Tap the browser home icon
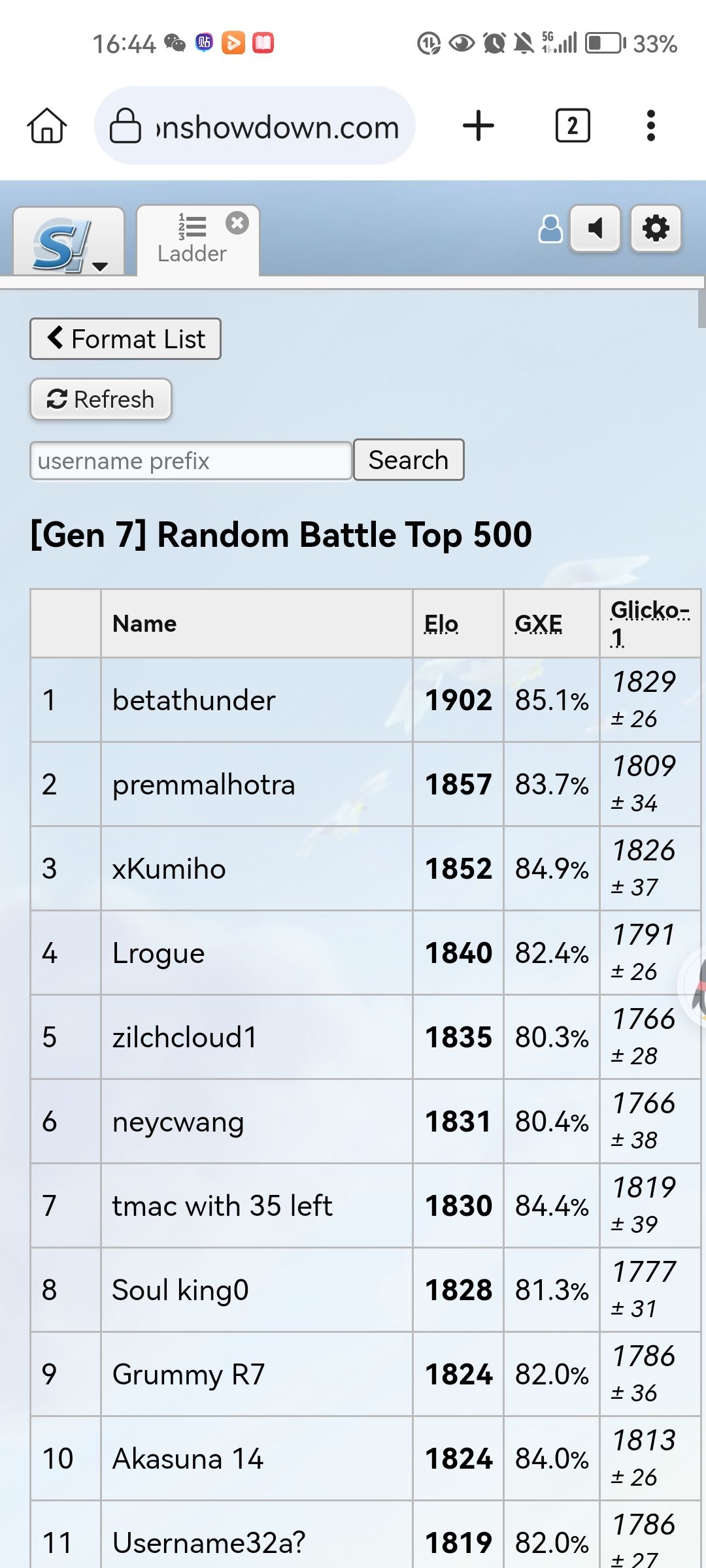Image resolution: width=706 pixels, height=1568 pixels. (47, 125)
